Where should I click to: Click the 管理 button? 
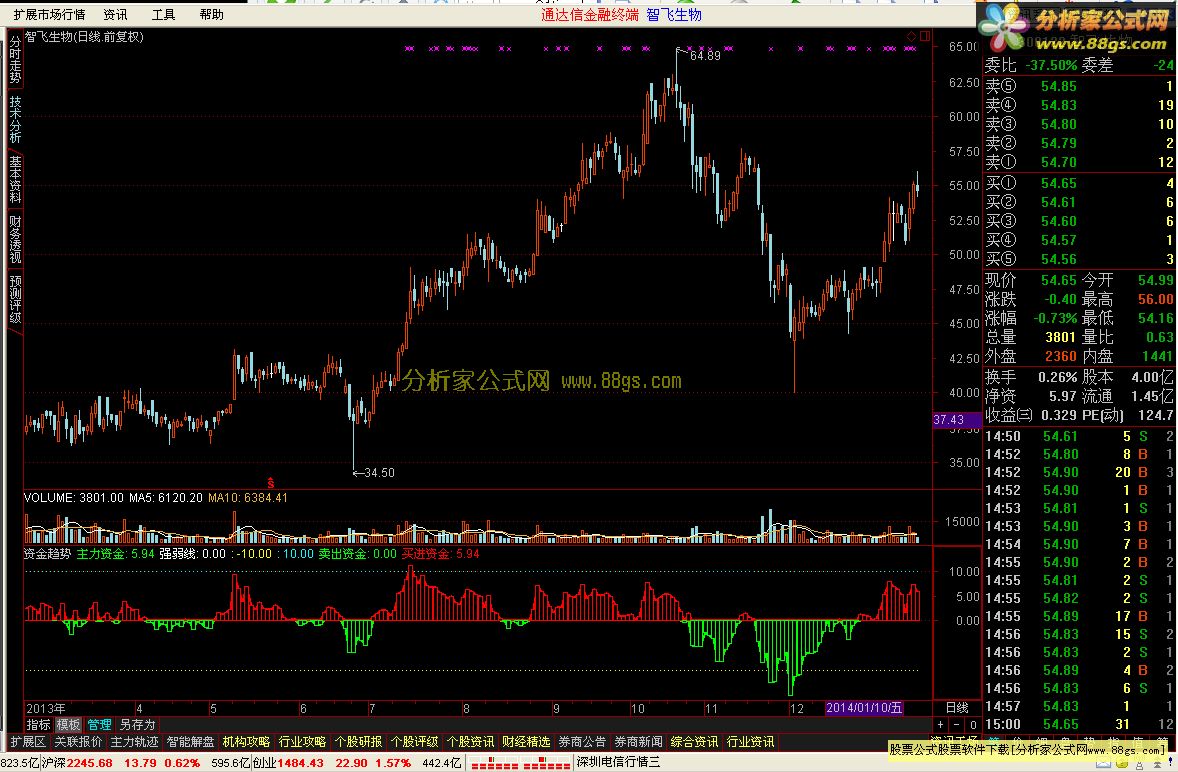[x=99, y=725]
